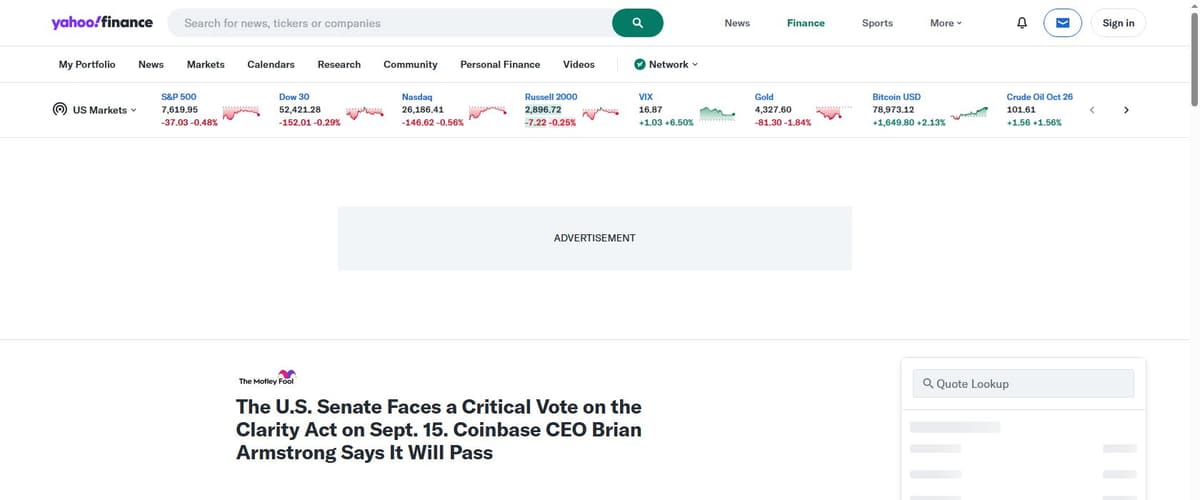Screen dimensions: 1200x500
Task: Open the Crude Oil Oct 26 link
Action: point(1040,97)
